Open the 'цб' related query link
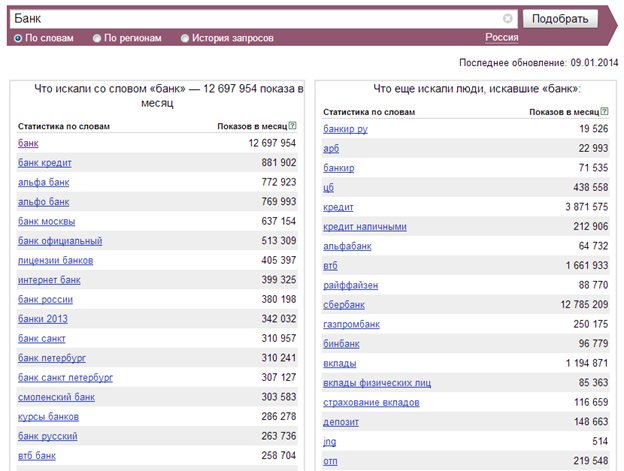This screenshot has width=624, height=471. tap(328, 187)
